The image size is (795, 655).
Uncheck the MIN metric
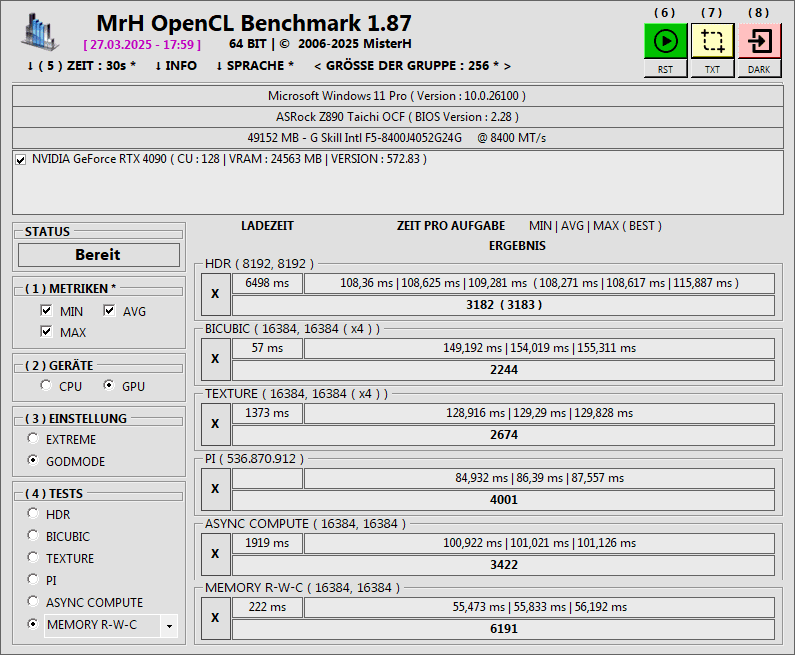tap(46, 310)
